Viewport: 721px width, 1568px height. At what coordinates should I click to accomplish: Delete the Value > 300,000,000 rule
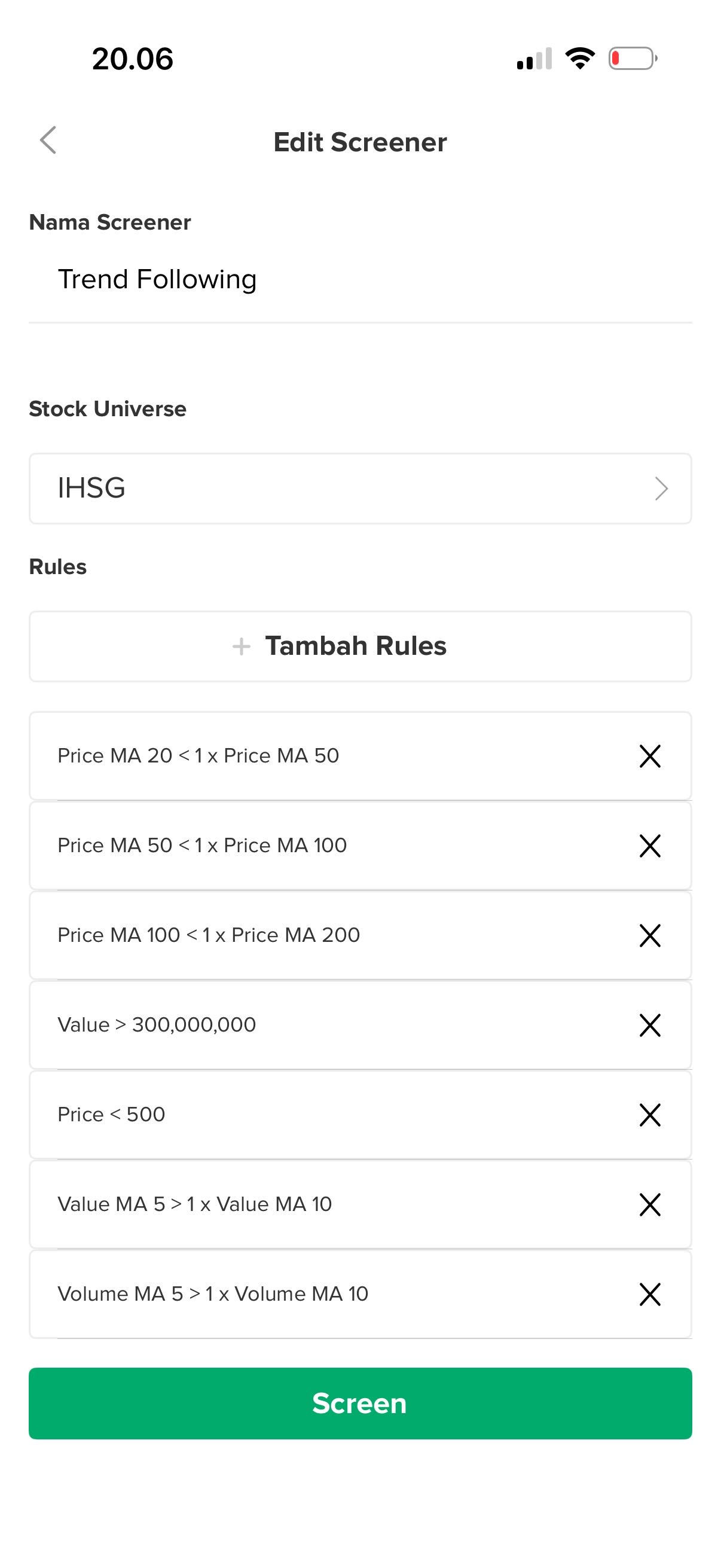[650, 1025]
